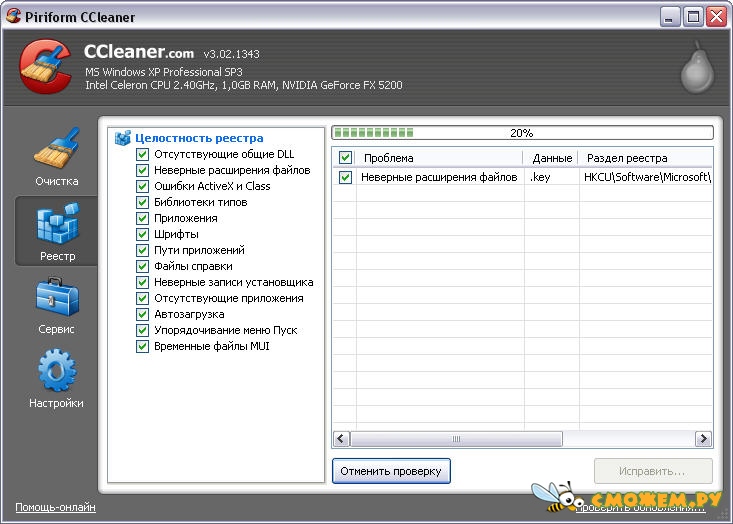
Task: Click the scan progress bar at 20%
Action: [522, 133]
